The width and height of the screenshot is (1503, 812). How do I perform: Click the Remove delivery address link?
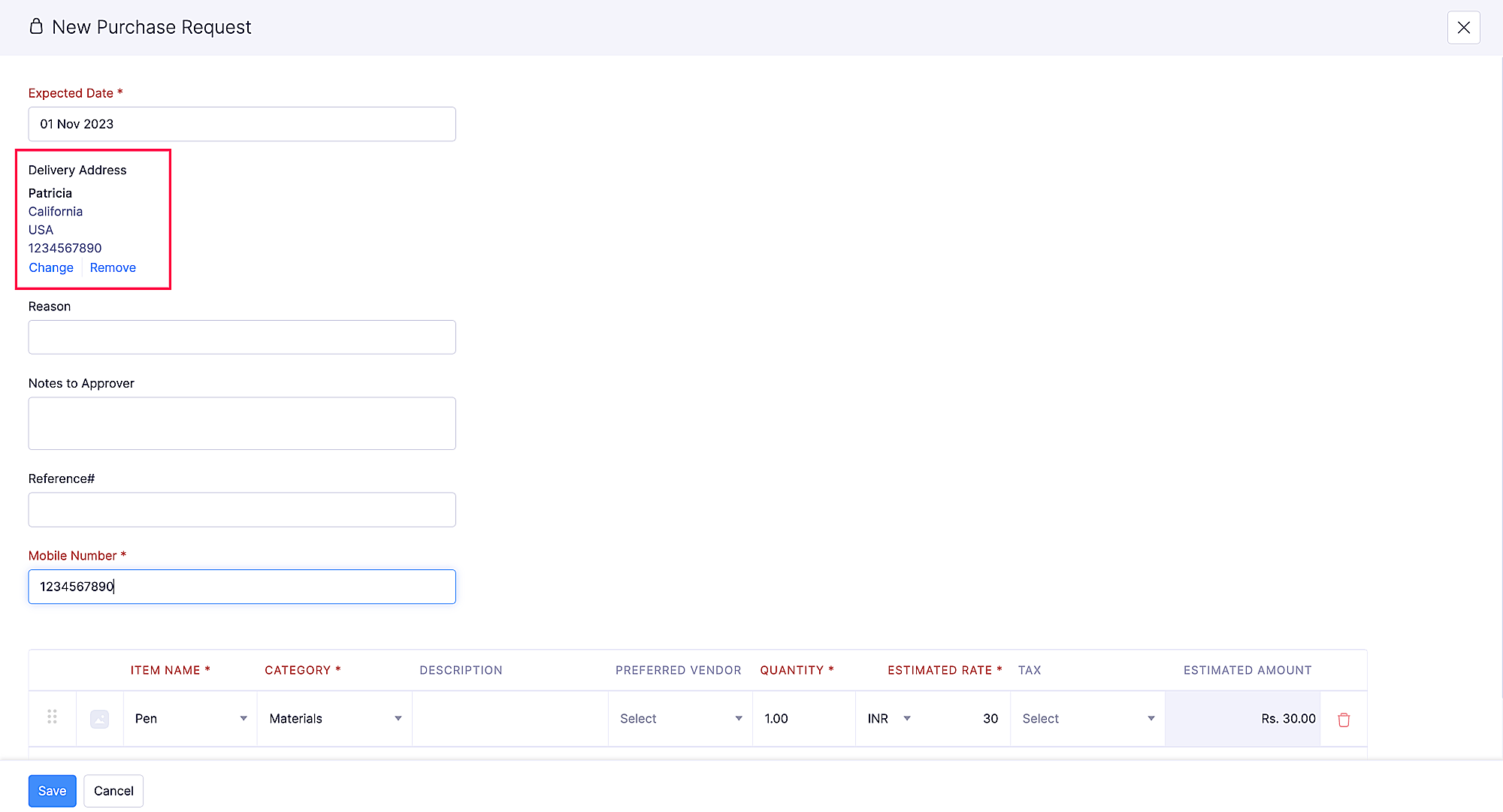[113, 267]
